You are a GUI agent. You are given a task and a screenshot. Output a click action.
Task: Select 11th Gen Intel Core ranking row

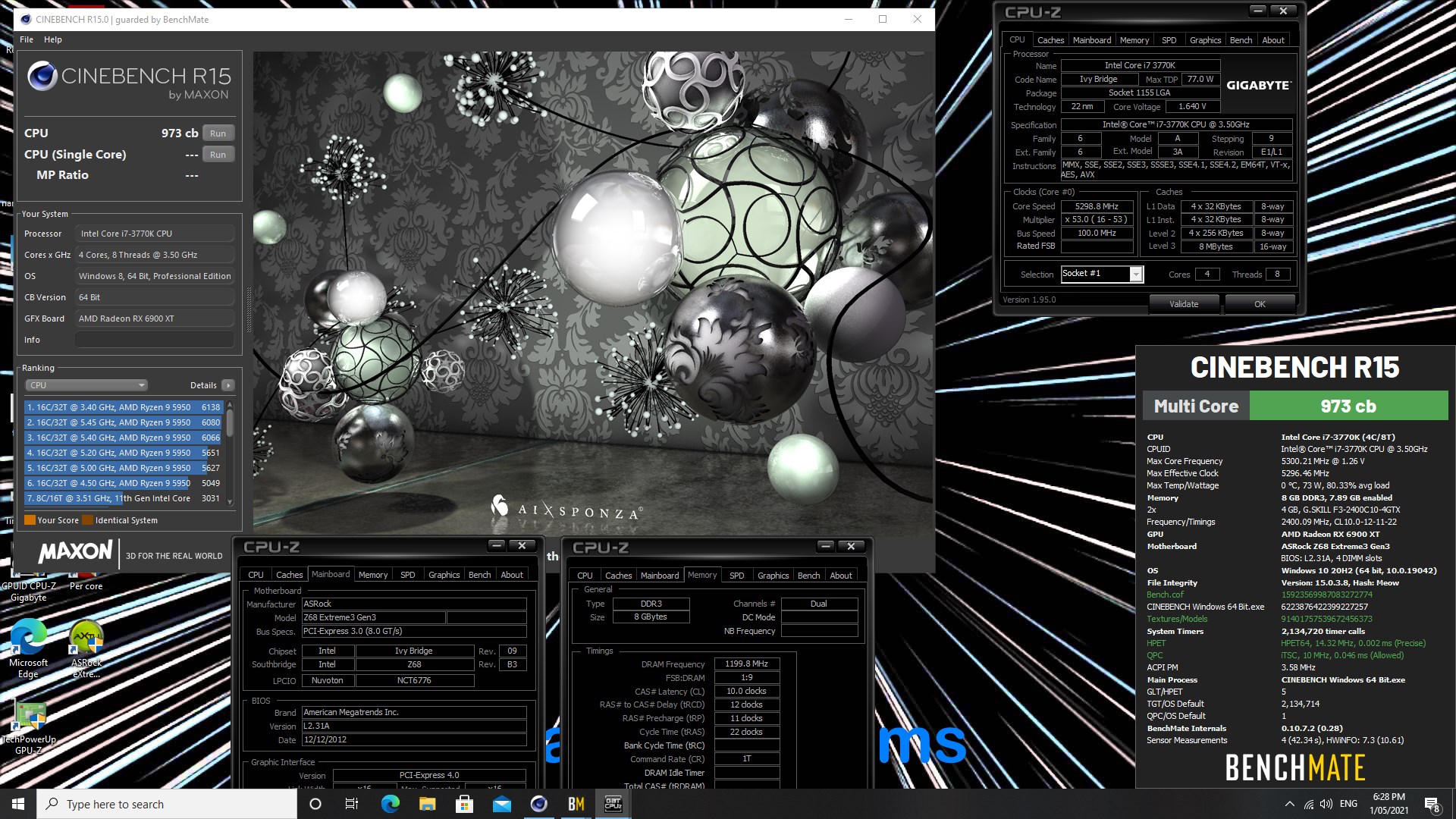[124, 498]
